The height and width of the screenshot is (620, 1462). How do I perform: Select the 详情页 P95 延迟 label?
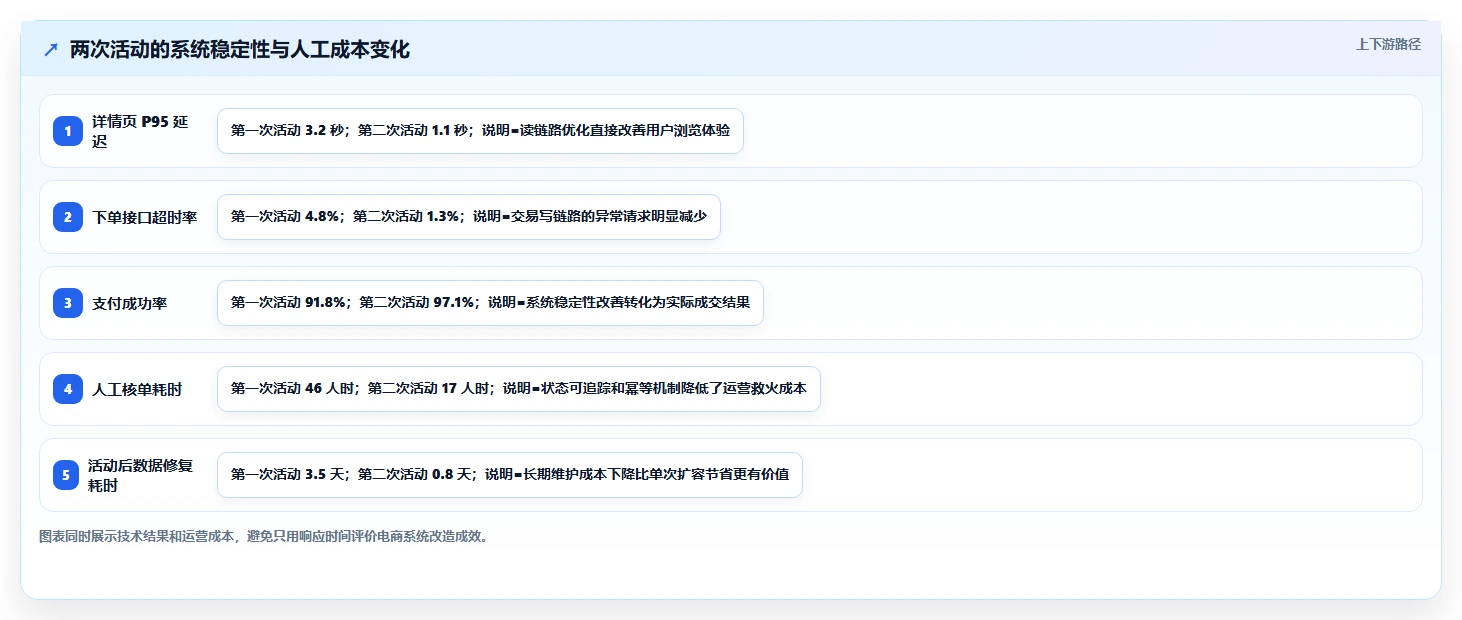[140, 131]
